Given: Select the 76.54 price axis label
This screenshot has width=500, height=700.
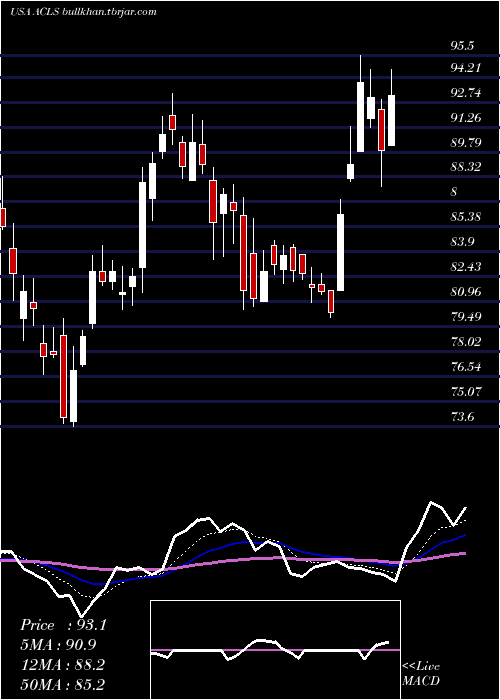Looking at the screenshot, I should 466,367.
